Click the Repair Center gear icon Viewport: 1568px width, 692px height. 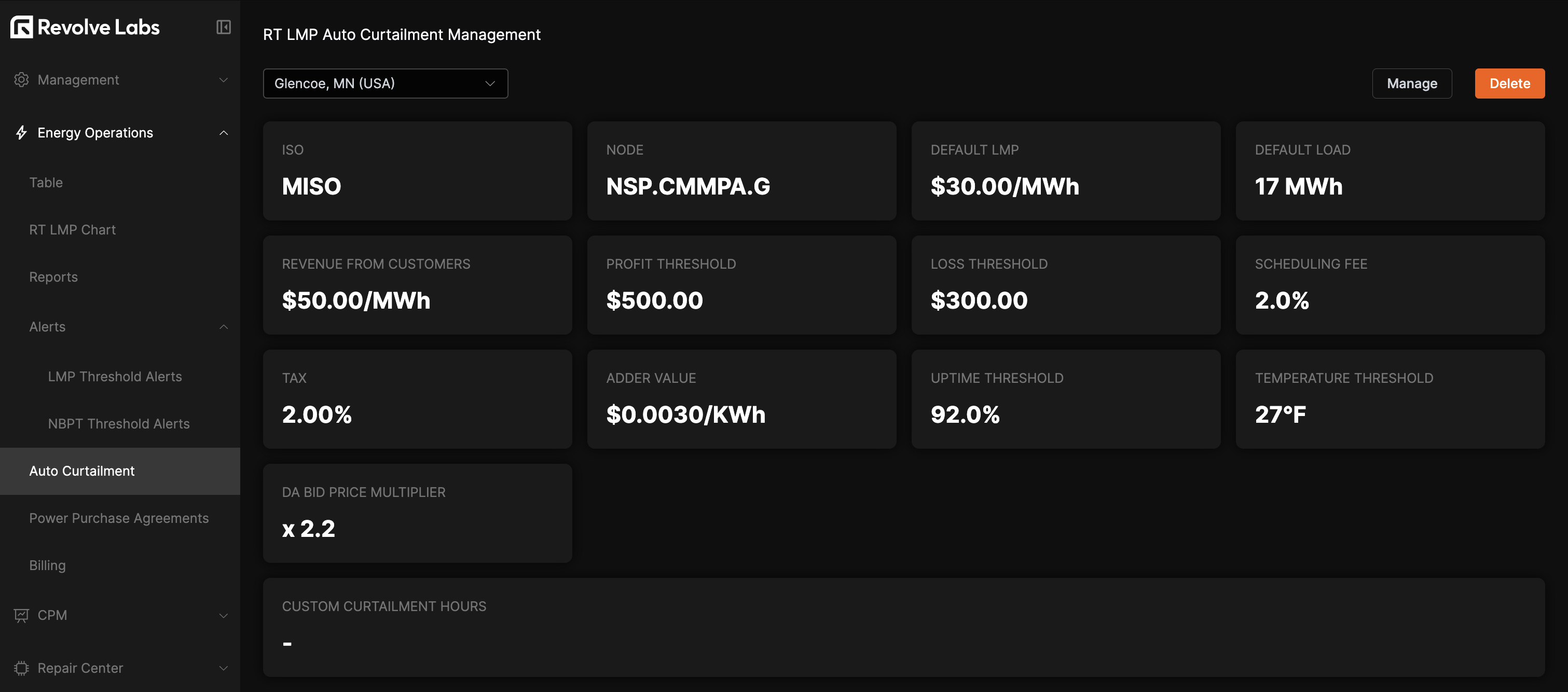[21, 668]
